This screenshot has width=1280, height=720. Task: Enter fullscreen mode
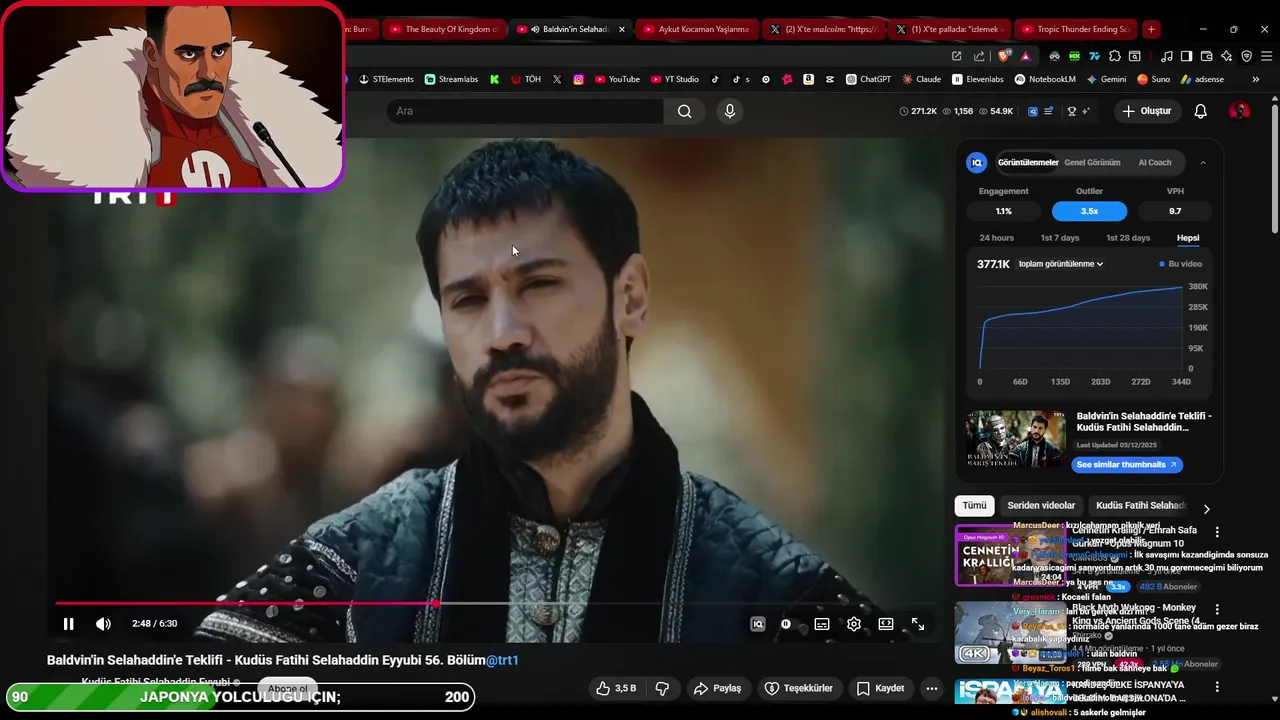click(917, 624)
